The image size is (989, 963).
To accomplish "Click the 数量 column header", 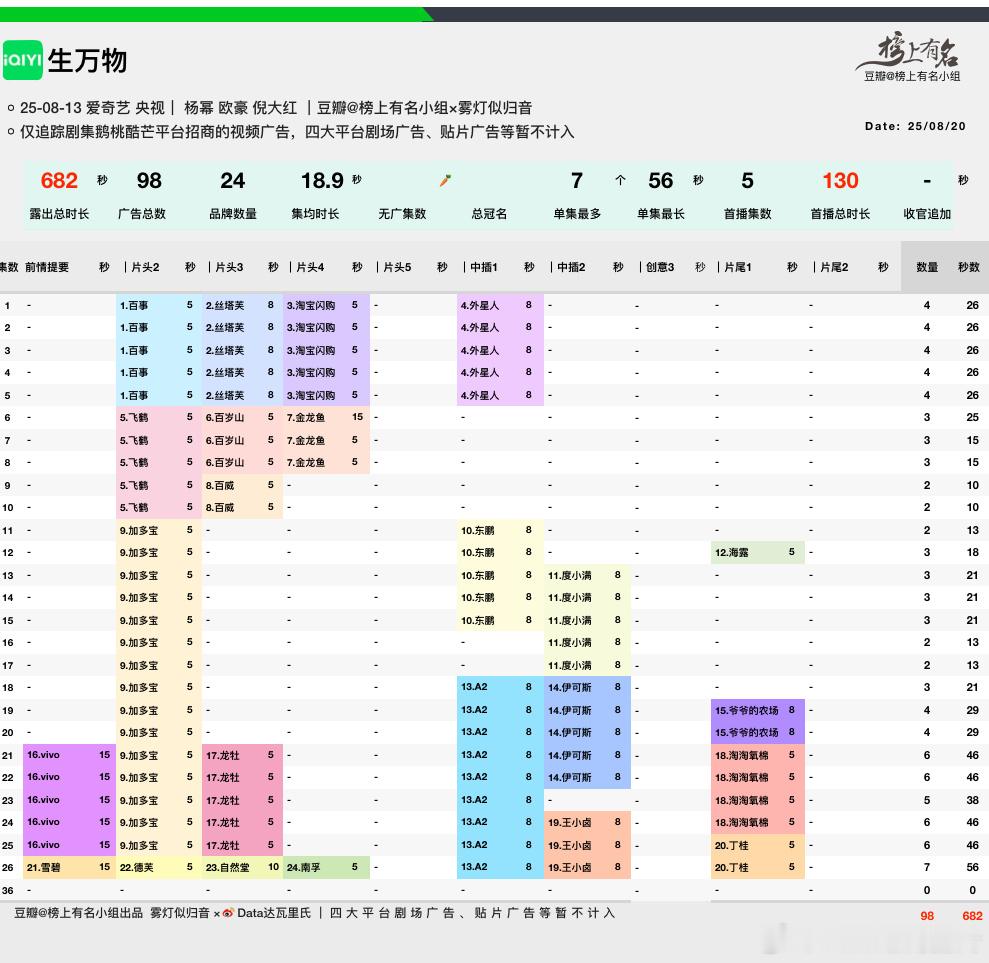I will 927,267.
